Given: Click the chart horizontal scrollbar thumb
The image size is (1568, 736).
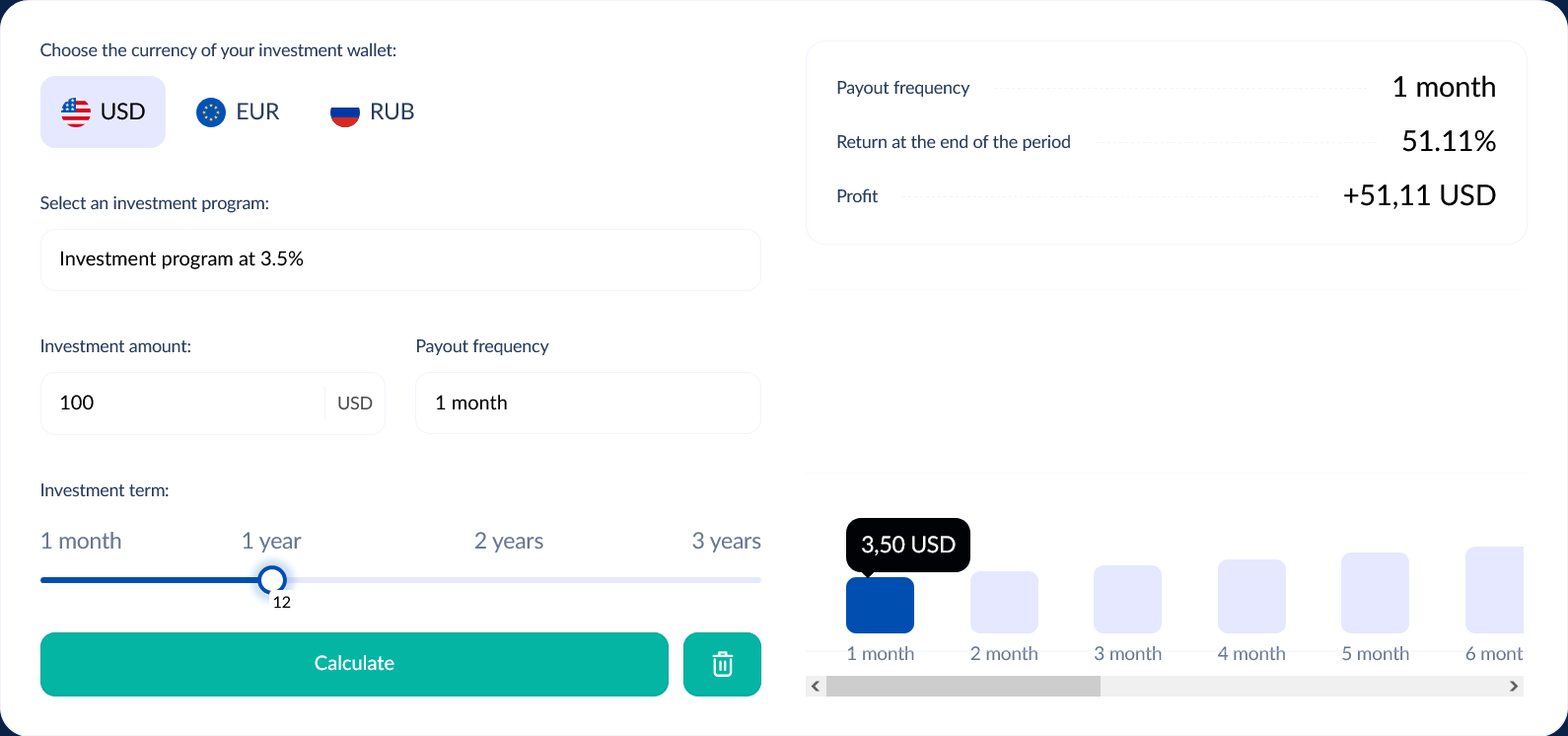Looking at the screenshot, I should [962, 687].
